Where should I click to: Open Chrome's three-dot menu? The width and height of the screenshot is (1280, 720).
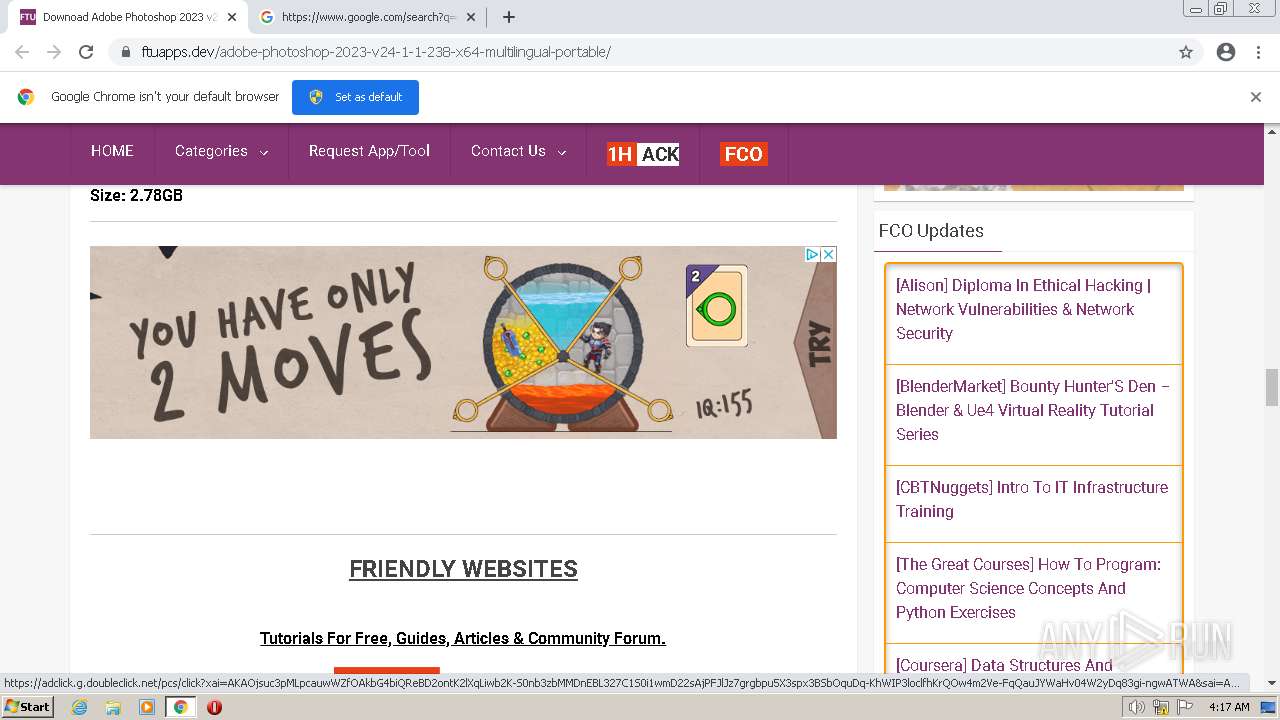point(1258,52)
